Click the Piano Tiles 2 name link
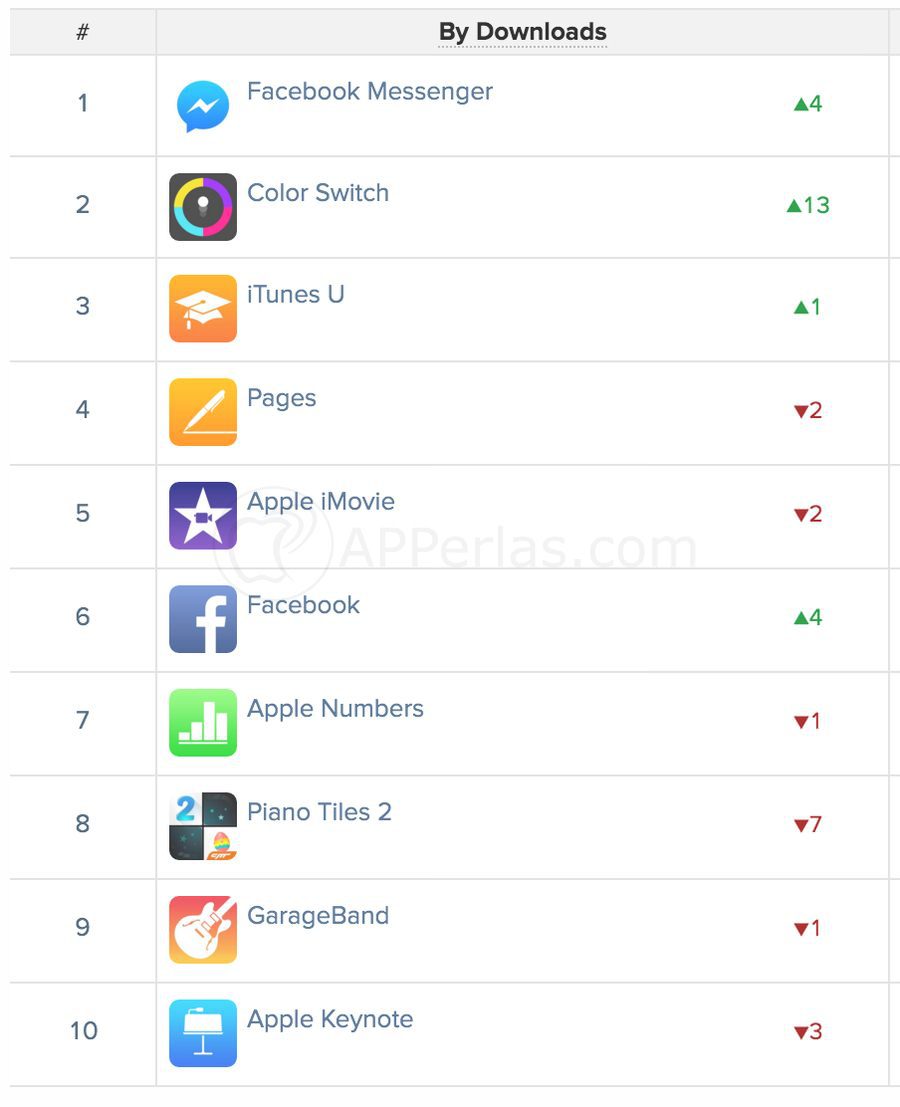Screen dimensions: 900x1107 (x=319, y=812)
